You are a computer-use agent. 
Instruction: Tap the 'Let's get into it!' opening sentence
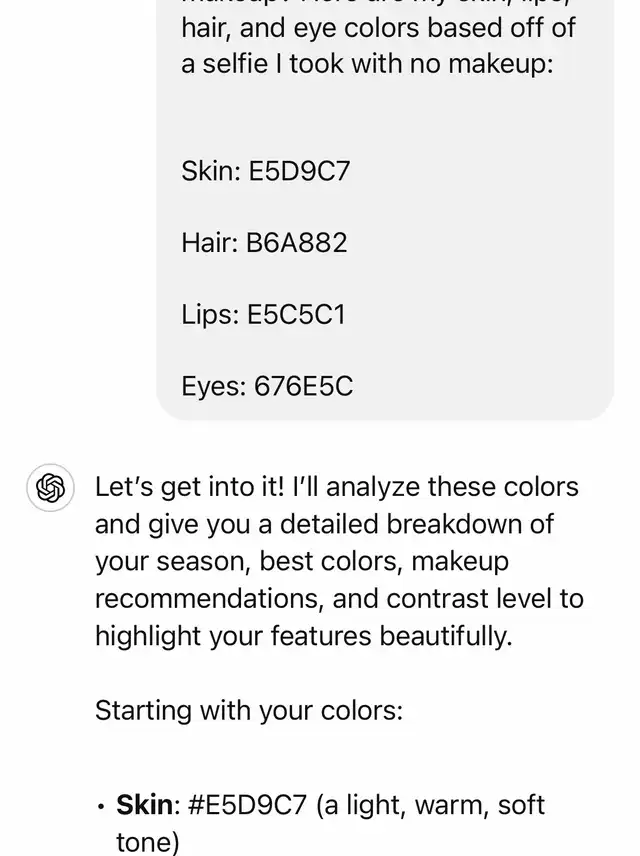(189, 486)
